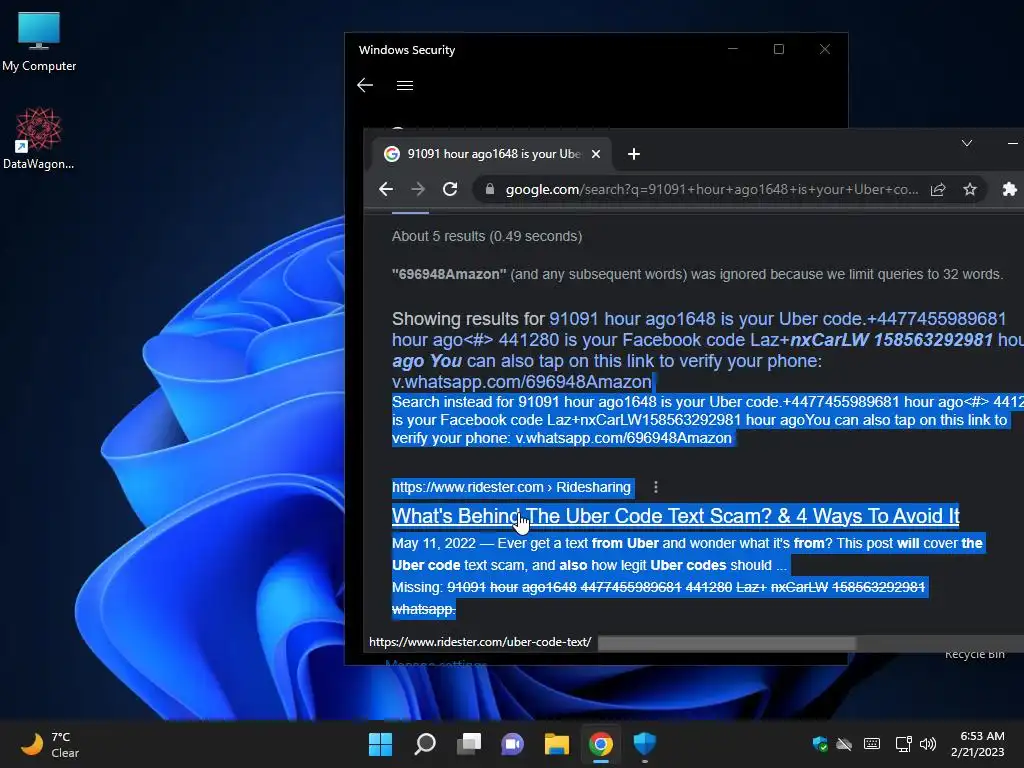Click the horizontal scrollbar in Chrome
Image resolution: width=1024 pixels, height=768 pixels.
726,643
